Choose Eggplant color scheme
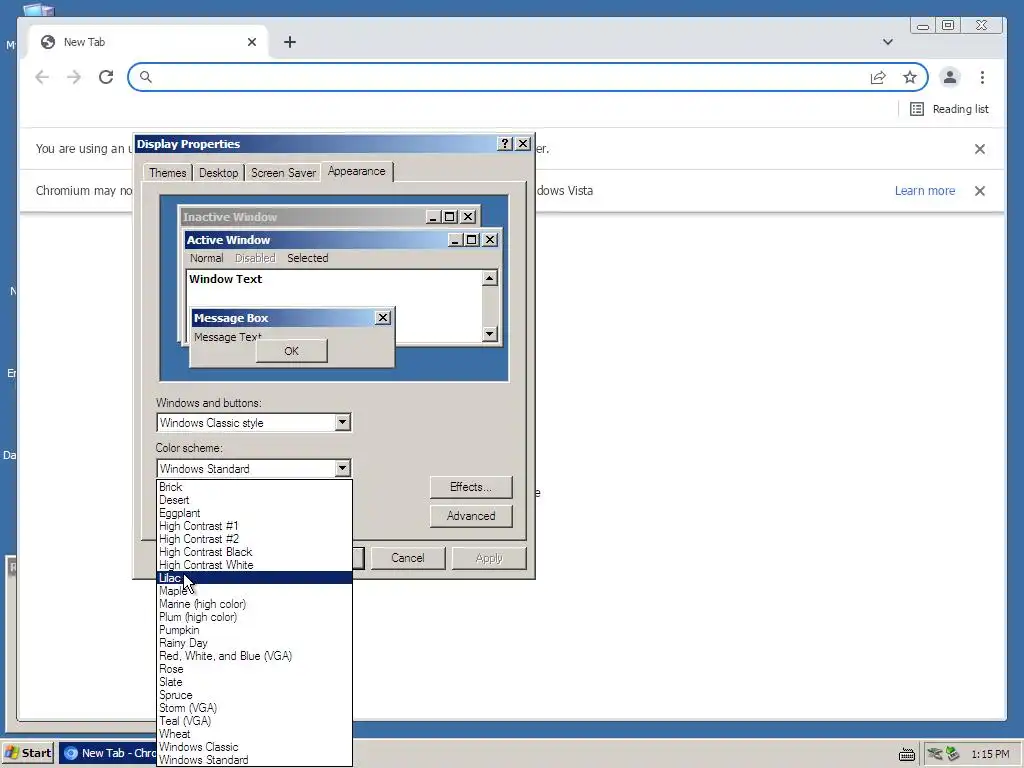The image size is (1024, 768). click(x=255, y=513)
